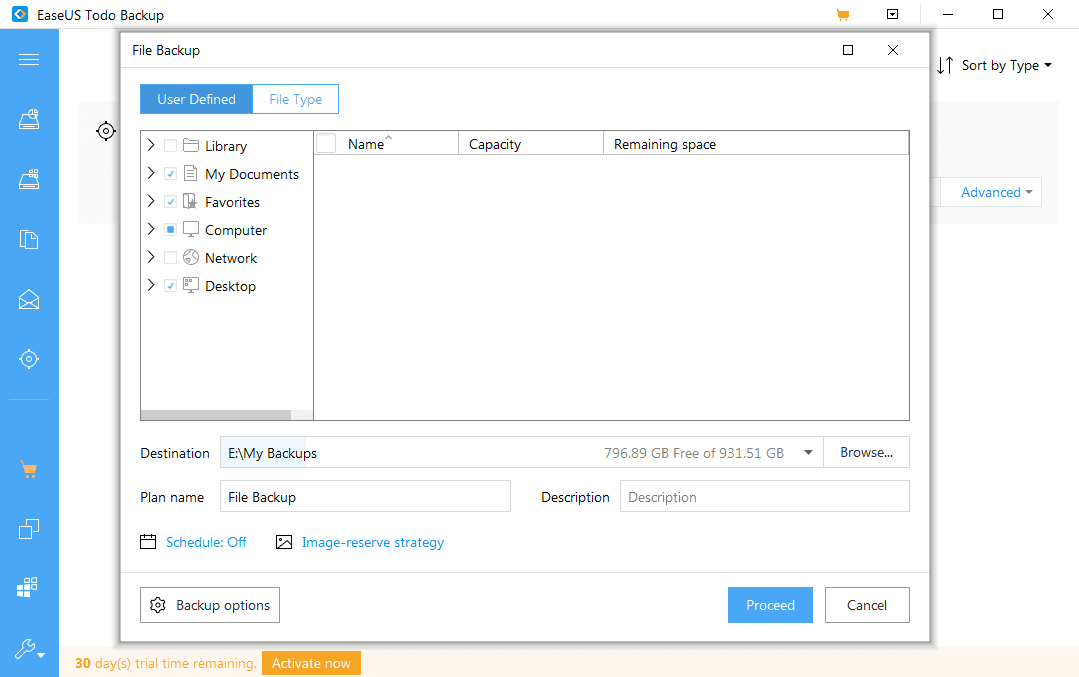Open the Destination path dropdown

(x=808, y=453)
